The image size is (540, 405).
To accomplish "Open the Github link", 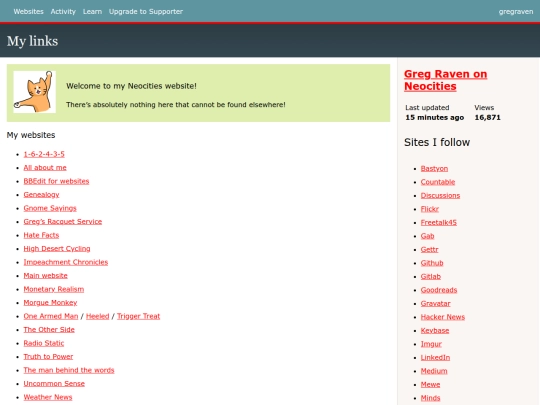I will pos(432,263).
